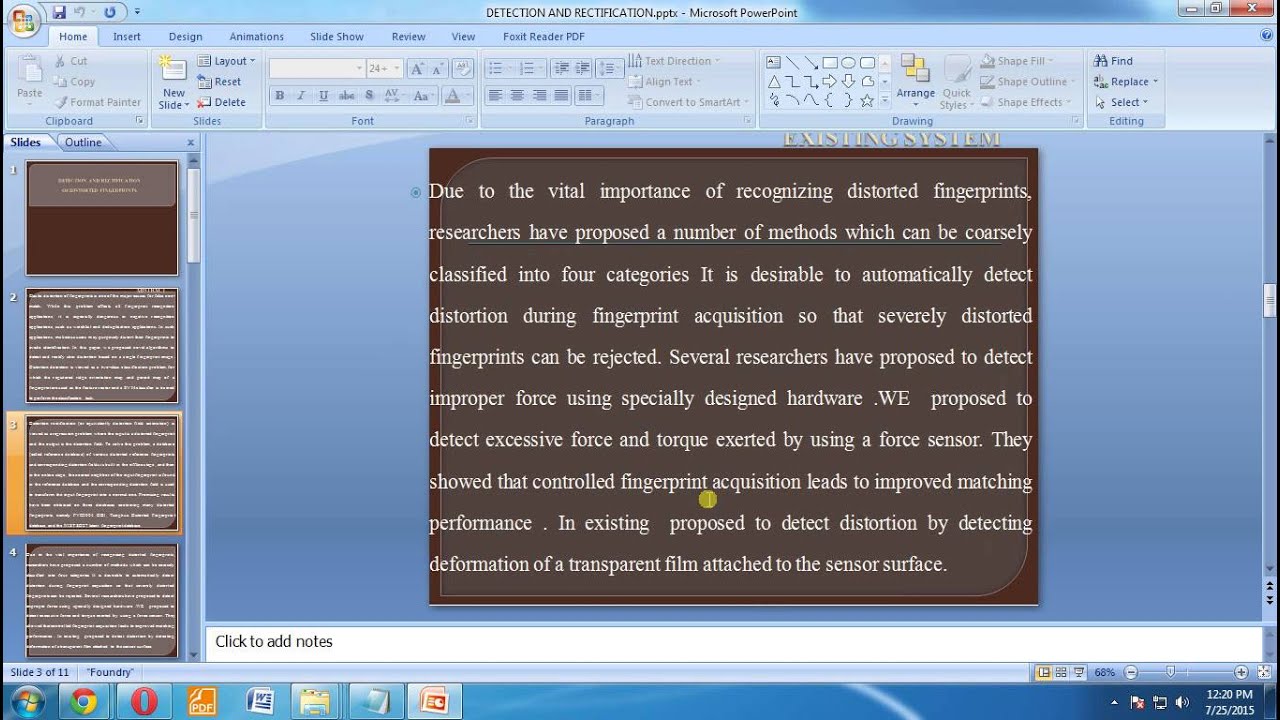Apply Italic formatting

tap(302, 96)
